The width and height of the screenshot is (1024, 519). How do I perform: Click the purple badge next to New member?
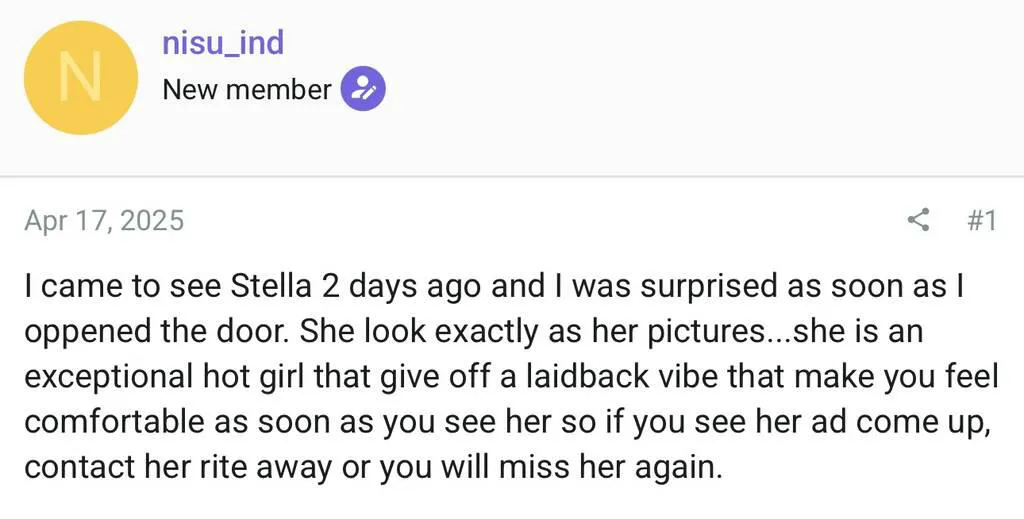(x=363, y=89)
